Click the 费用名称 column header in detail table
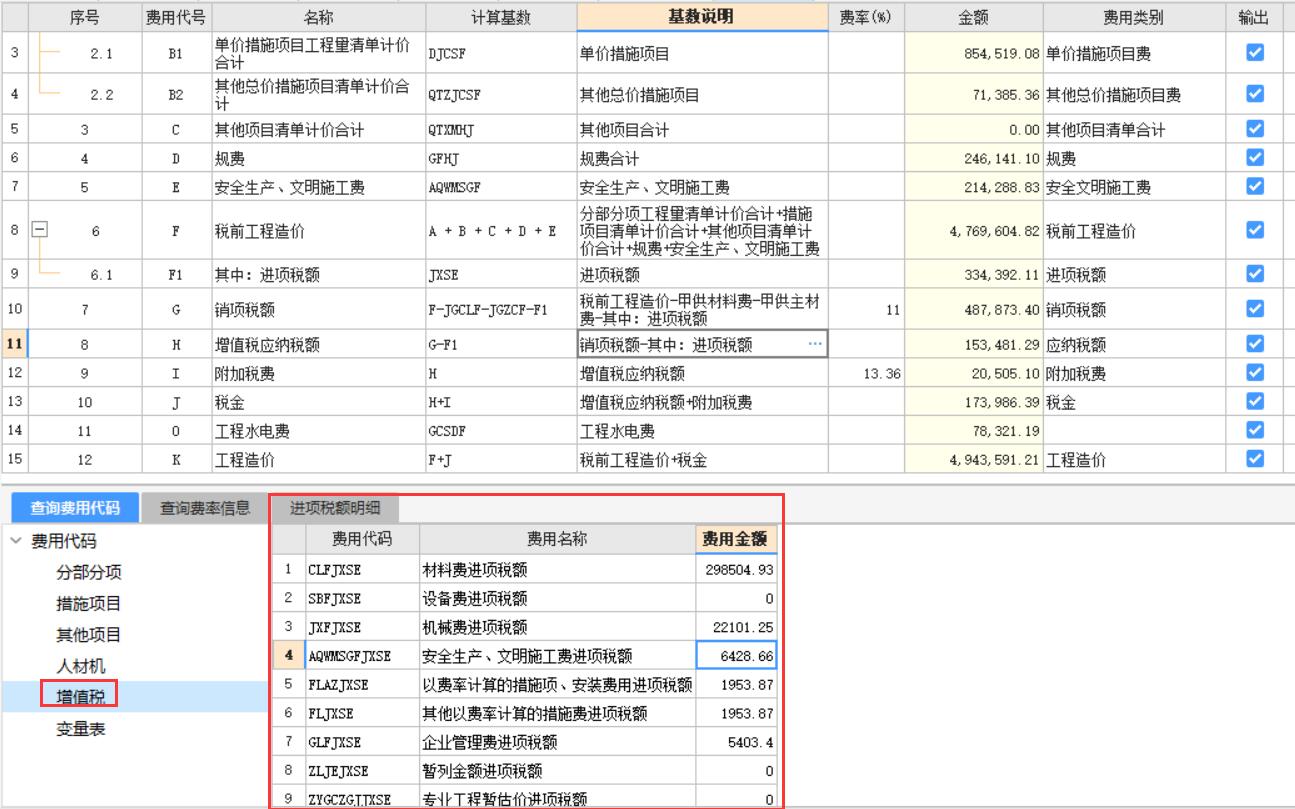The width and height of the screenshot is (1295, 809). [557, 539]
